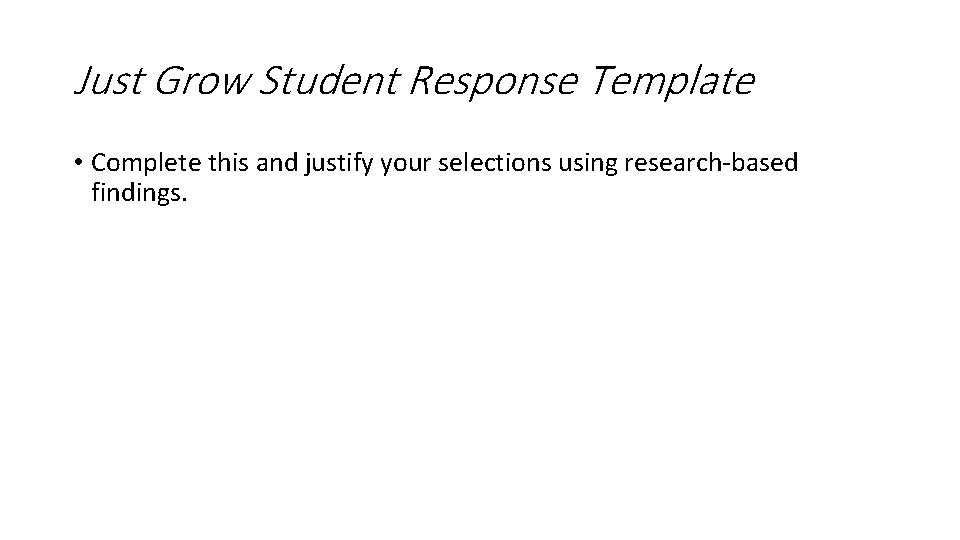The image size is (960, 540).
Task: Click the slide title text
Action: click(414, 81)
